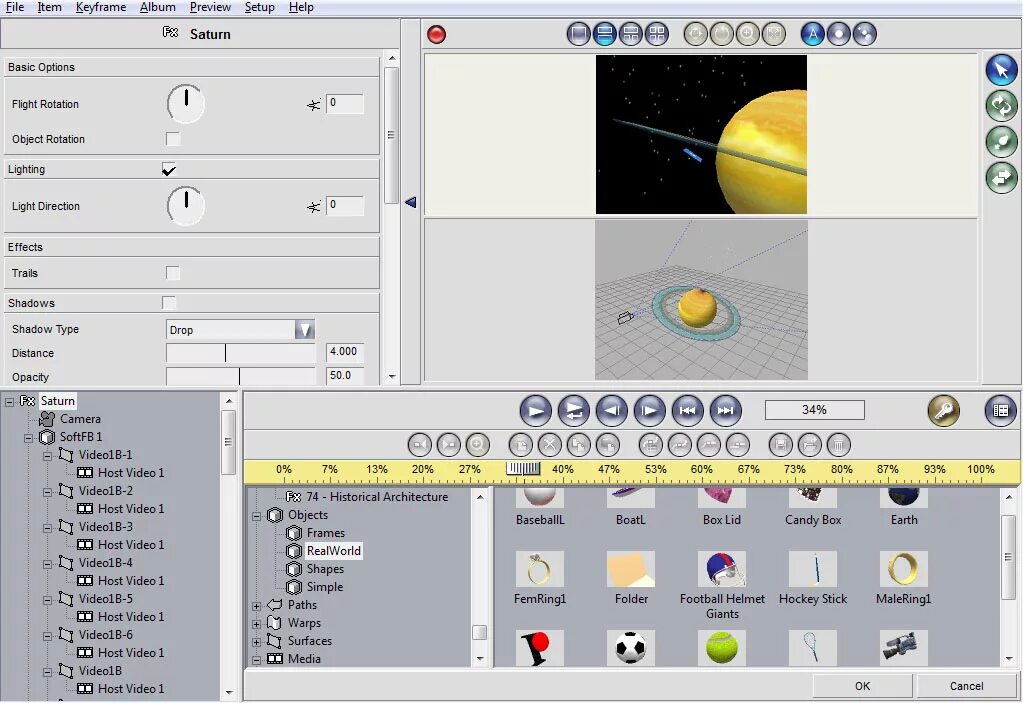Image resolution: width=1023 pixels, height=703 pixels.
Task: Collapse the SoftFB 1 tree node
Action: point(29,438)
